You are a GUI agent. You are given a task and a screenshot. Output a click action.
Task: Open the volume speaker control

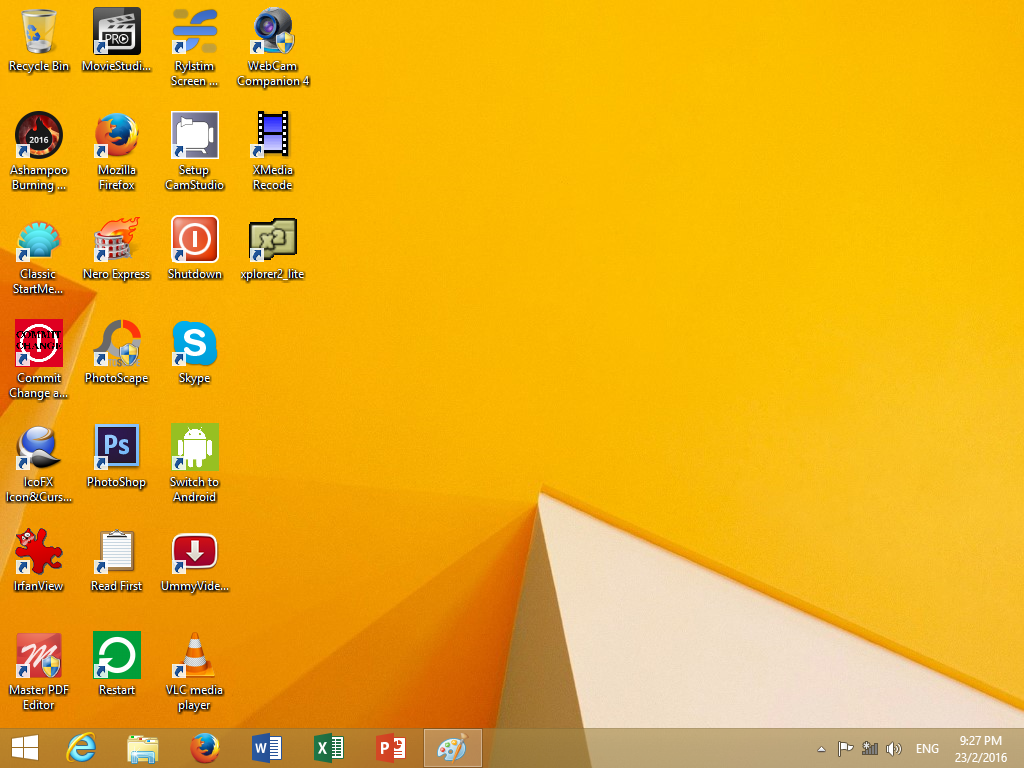pos(894,749)
